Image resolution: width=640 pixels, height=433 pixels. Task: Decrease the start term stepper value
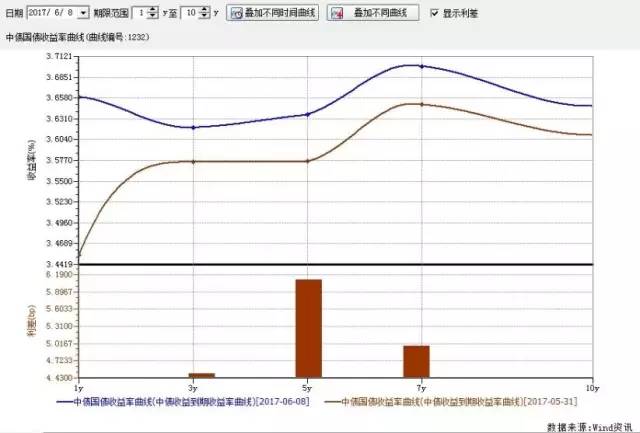(152, 18)
